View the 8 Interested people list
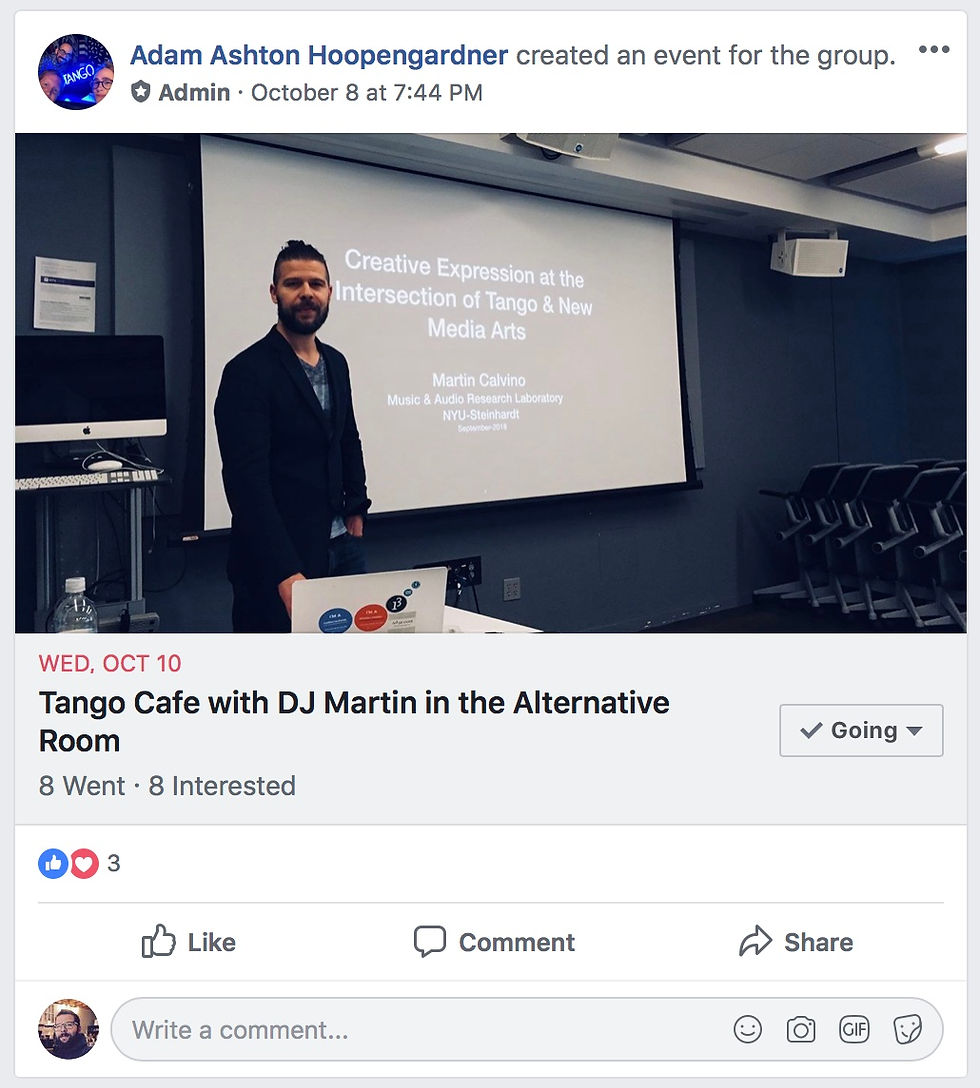 pos(222,785)
